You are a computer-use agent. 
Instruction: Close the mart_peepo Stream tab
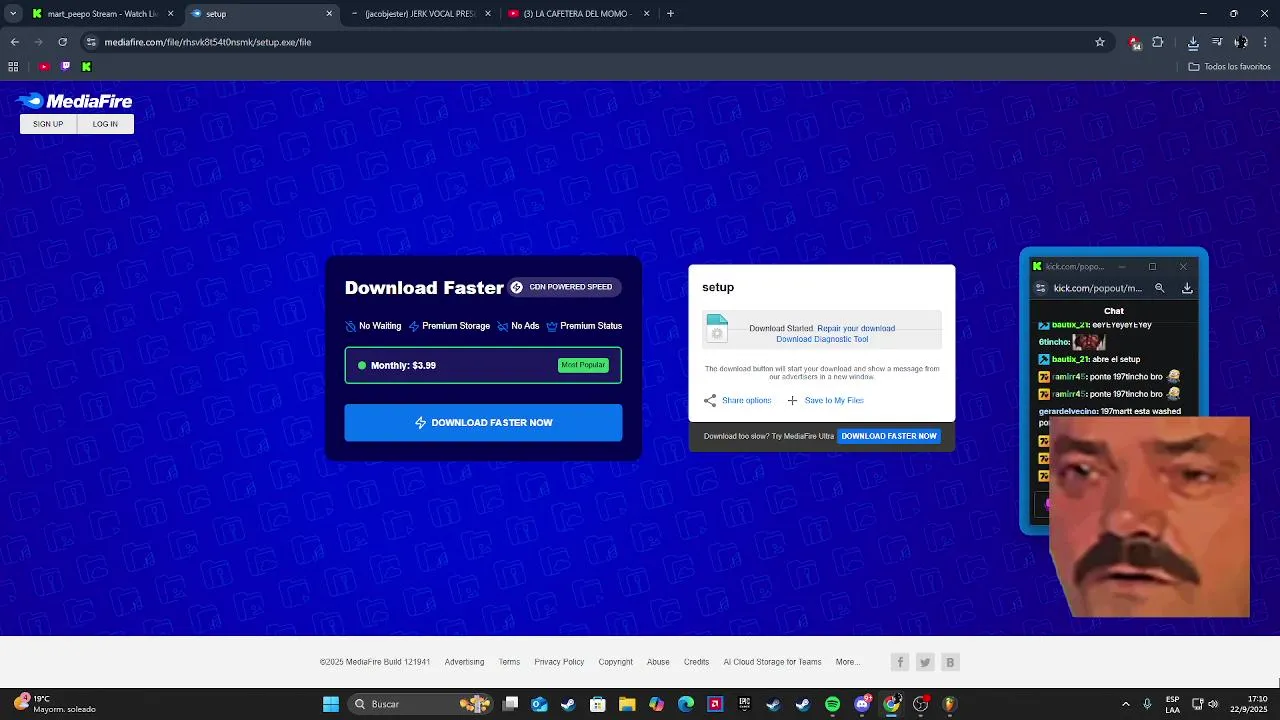coord(170,14)
